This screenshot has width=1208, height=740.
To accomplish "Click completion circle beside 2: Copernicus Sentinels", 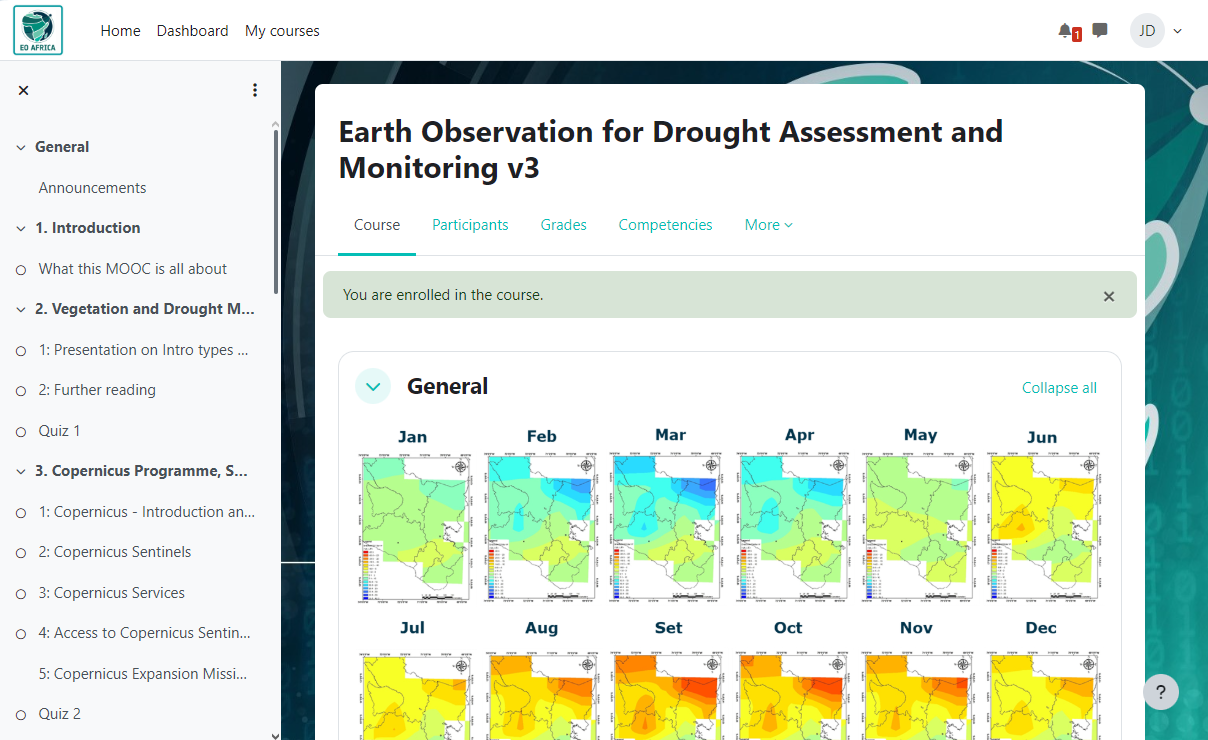I will pos(21,553).
